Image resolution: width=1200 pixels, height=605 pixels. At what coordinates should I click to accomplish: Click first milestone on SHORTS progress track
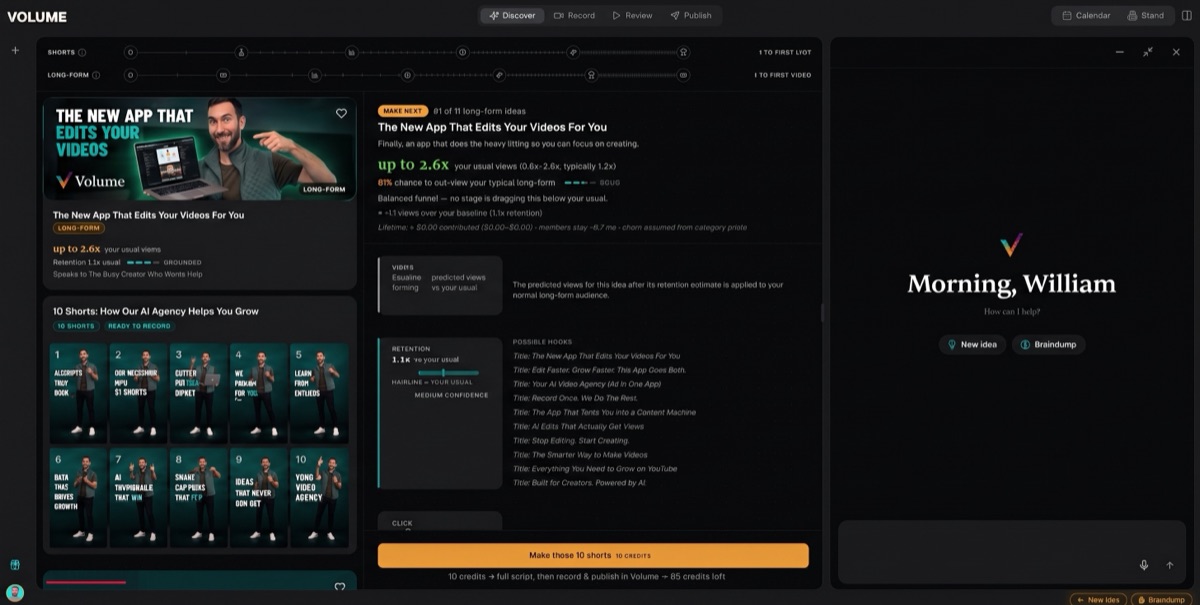[130, 52]
